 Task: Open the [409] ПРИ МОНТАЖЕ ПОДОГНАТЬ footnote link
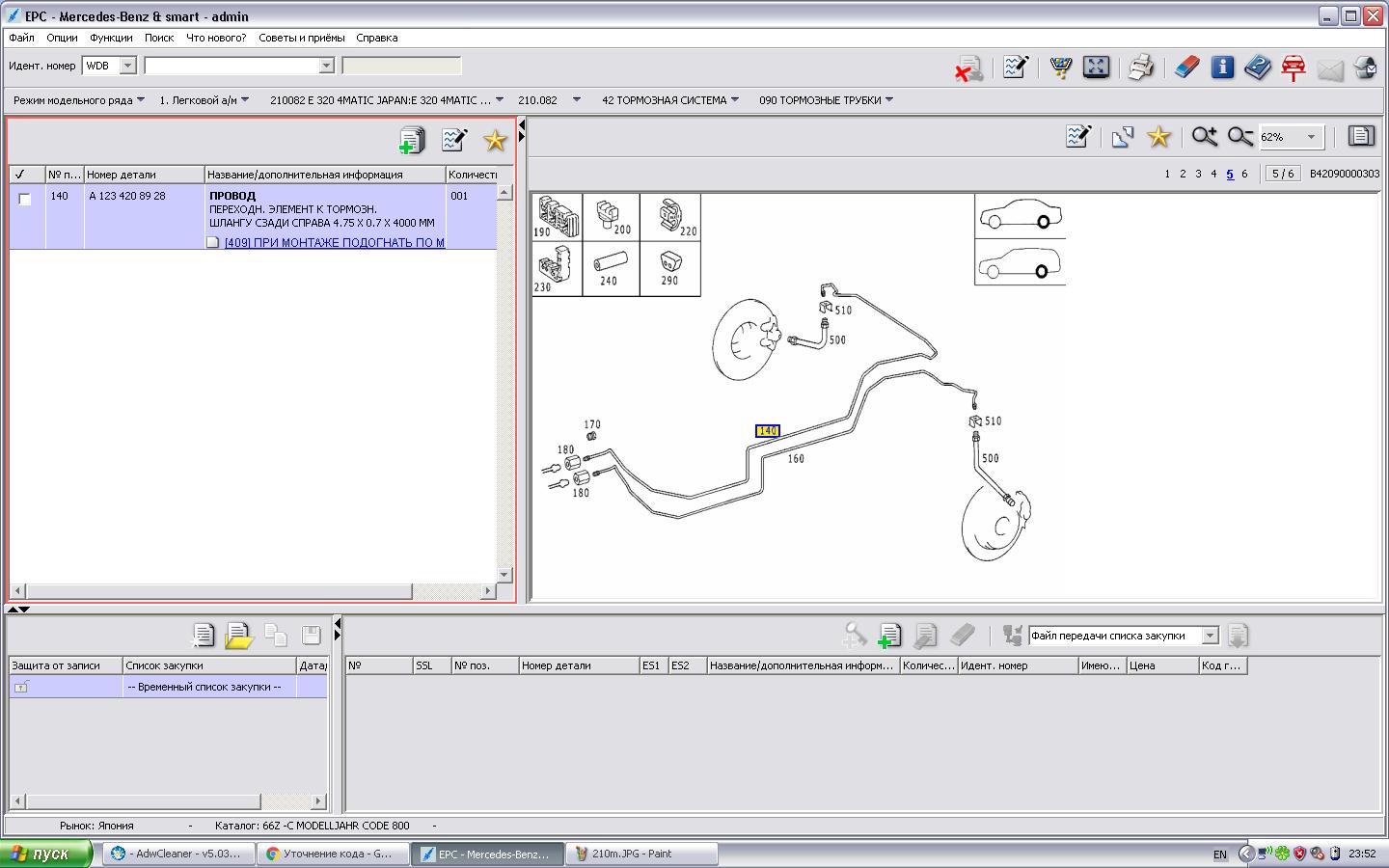point(335,243)
